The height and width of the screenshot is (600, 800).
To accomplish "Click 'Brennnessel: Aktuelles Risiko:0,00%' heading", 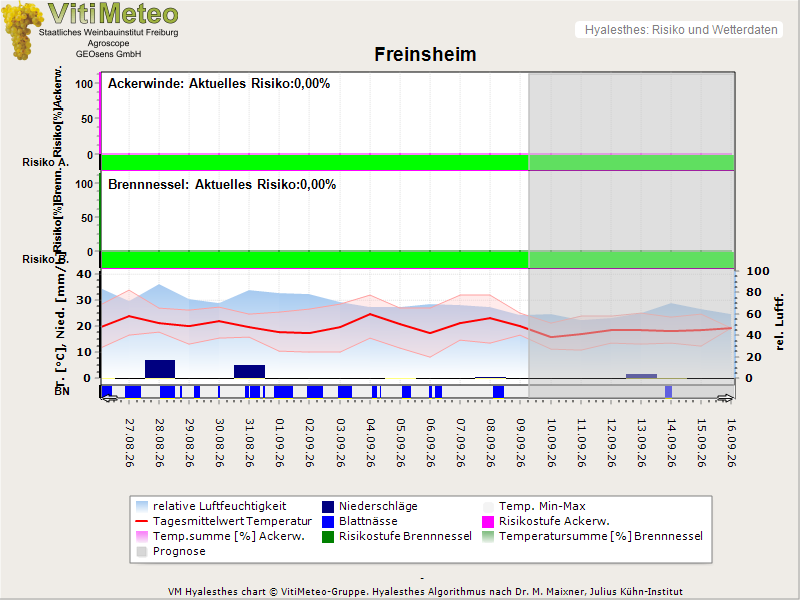I will point(222,185).
